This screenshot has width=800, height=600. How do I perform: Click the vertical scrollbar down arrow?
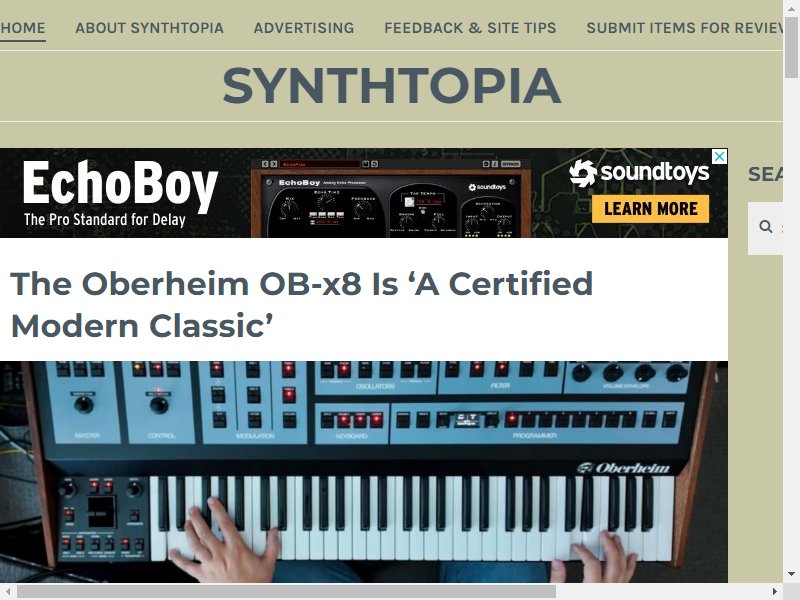tap(791, 574)
